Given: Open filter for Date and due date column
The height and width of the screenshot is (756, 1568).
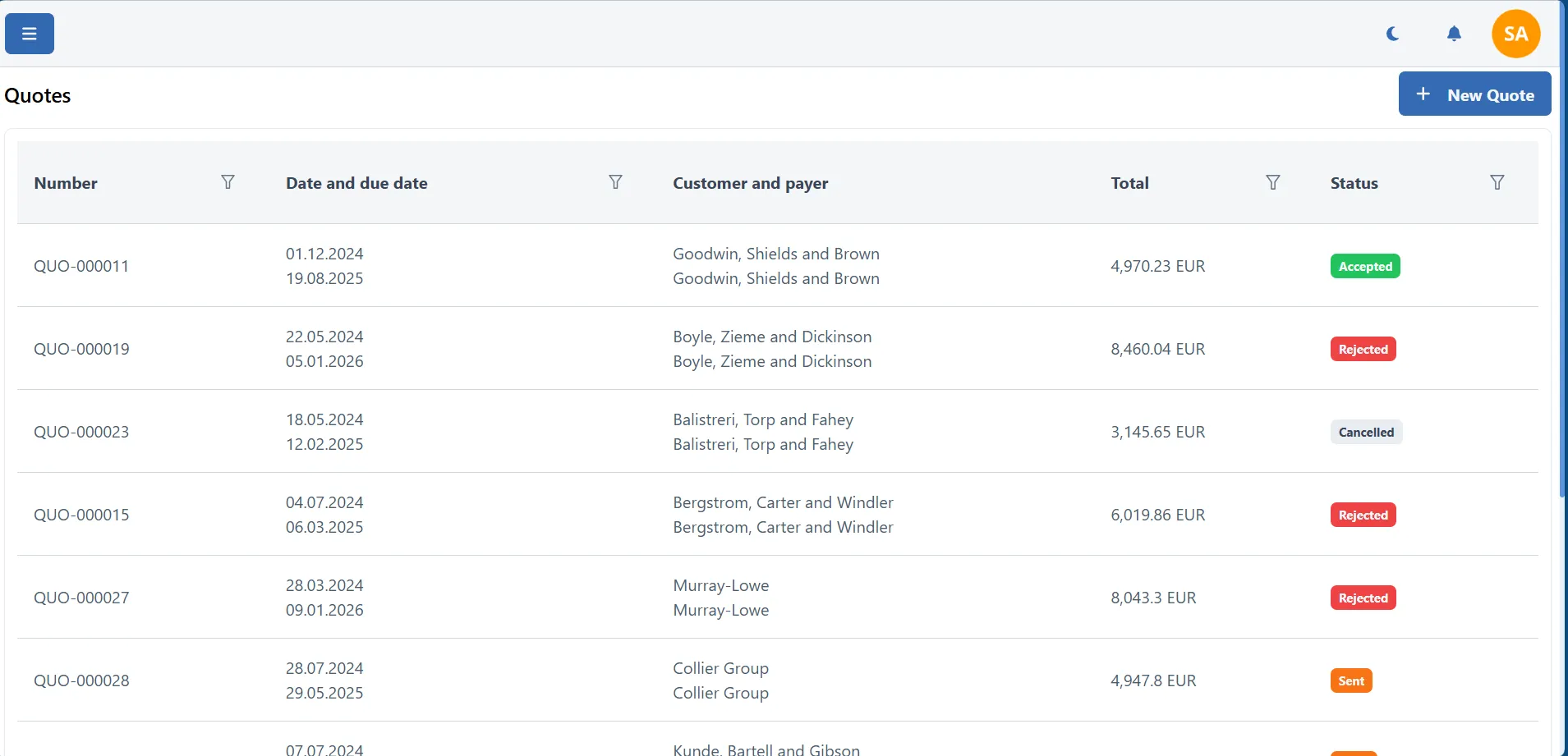Looking at the screenshot, I should 615,182.
